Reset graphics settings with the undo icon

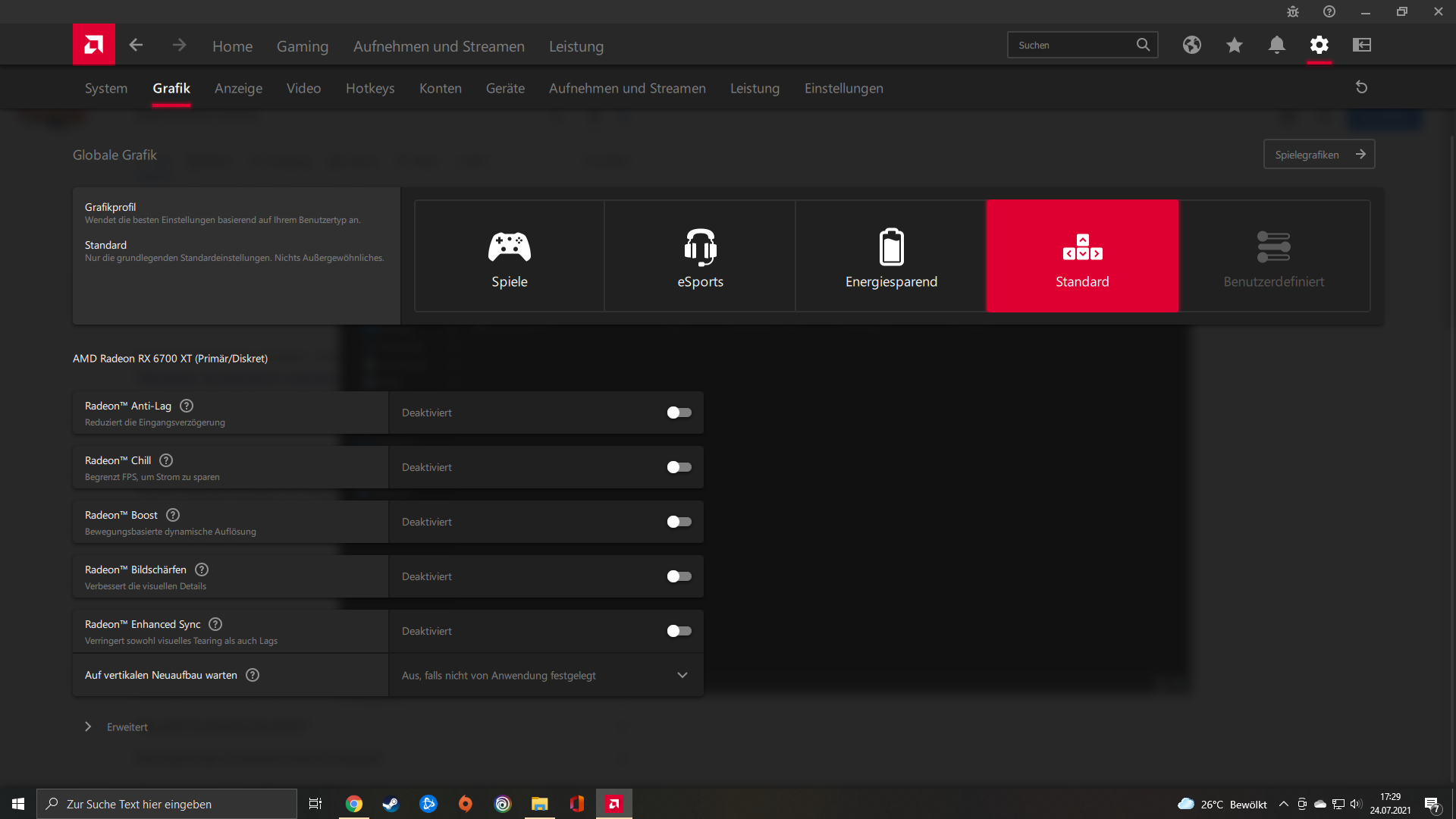(1361, 87)
